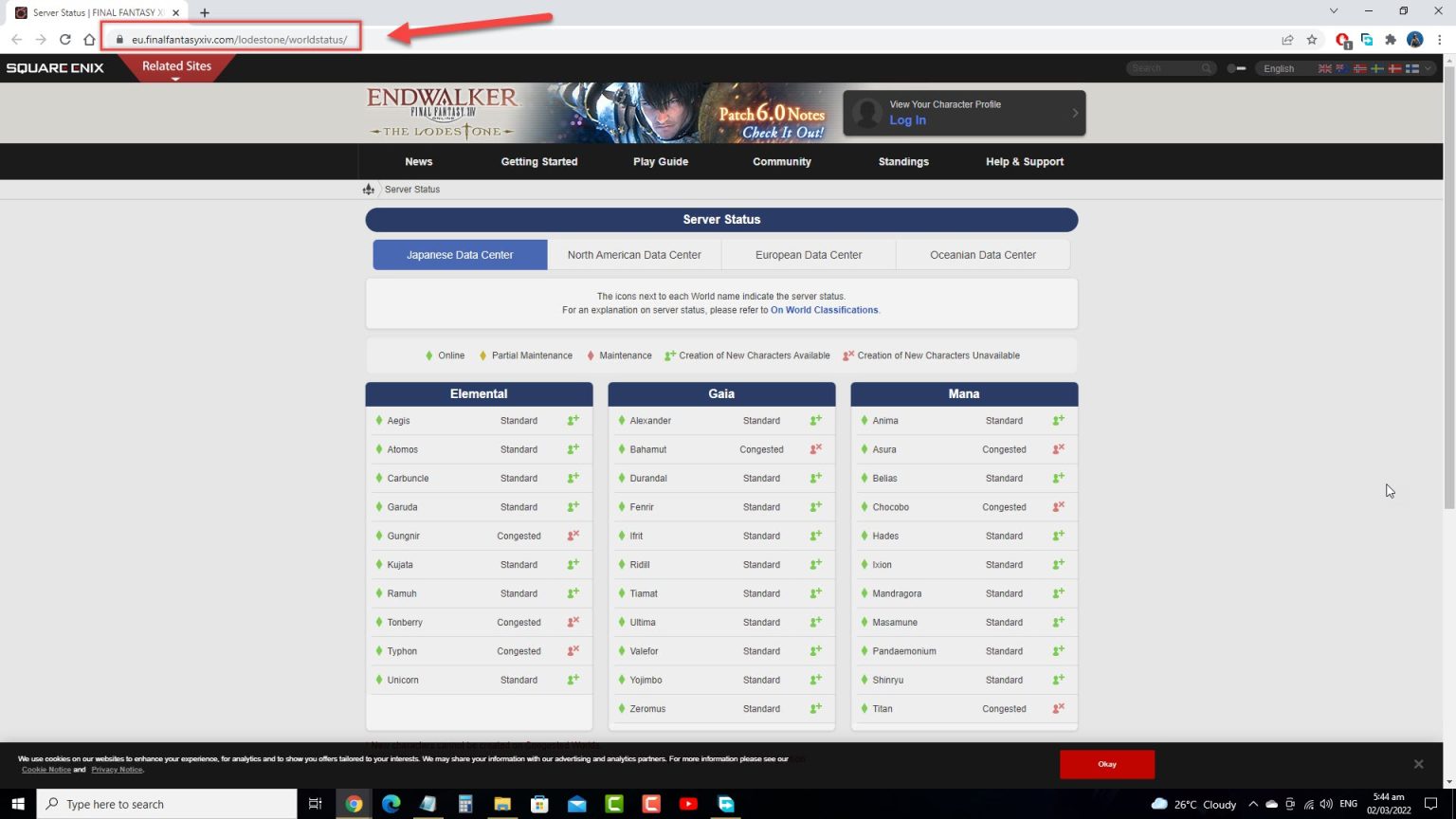The height and width of the screenshot is (819, 1456).
Task: Click the Finnish flag language icon
Action: coord(1411,68)
